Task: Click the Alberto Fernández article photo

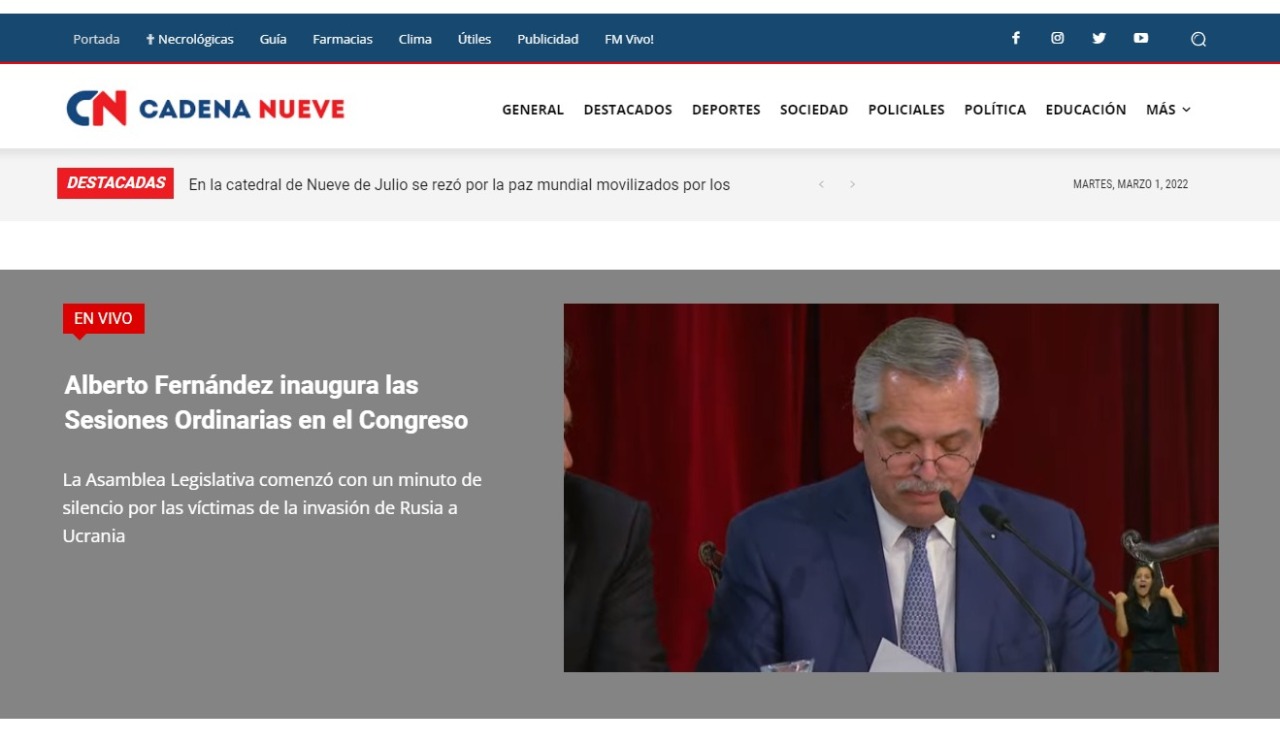Action: click(890, 487)
